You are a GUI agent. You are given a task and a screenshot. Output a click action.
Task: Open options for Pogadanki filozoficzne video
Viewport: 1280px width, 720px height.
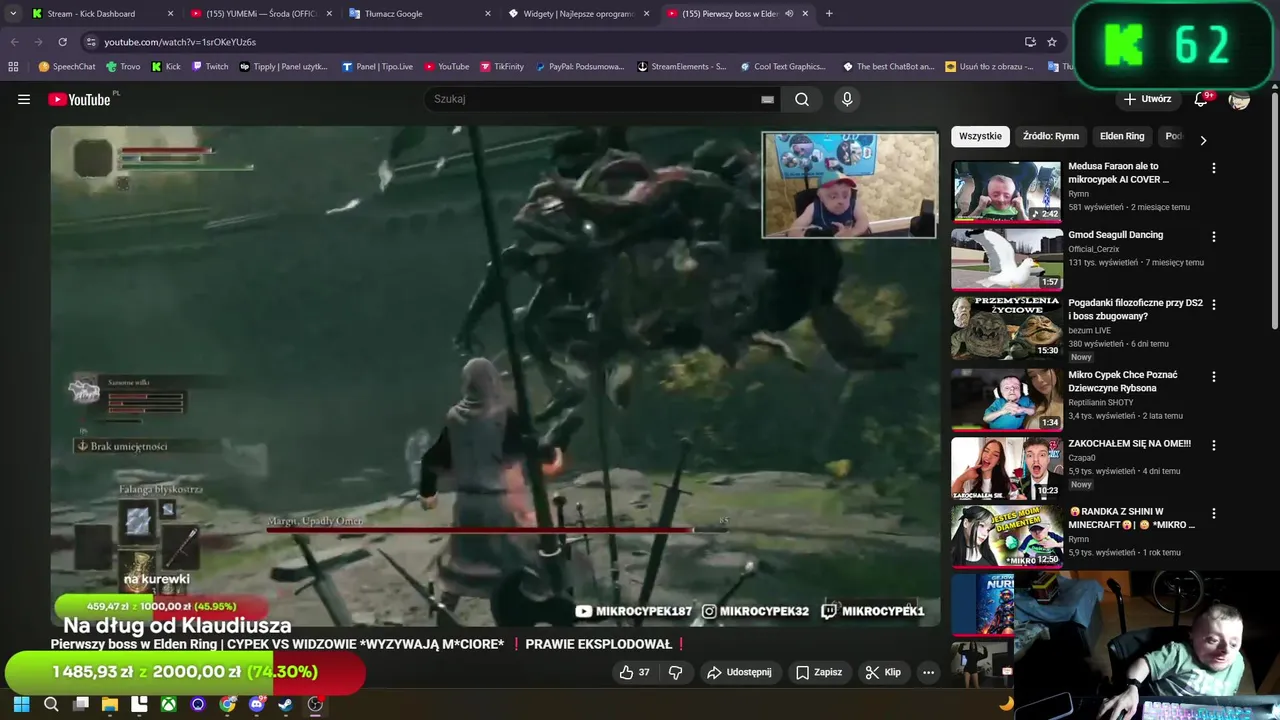(x=1214, y=305)
